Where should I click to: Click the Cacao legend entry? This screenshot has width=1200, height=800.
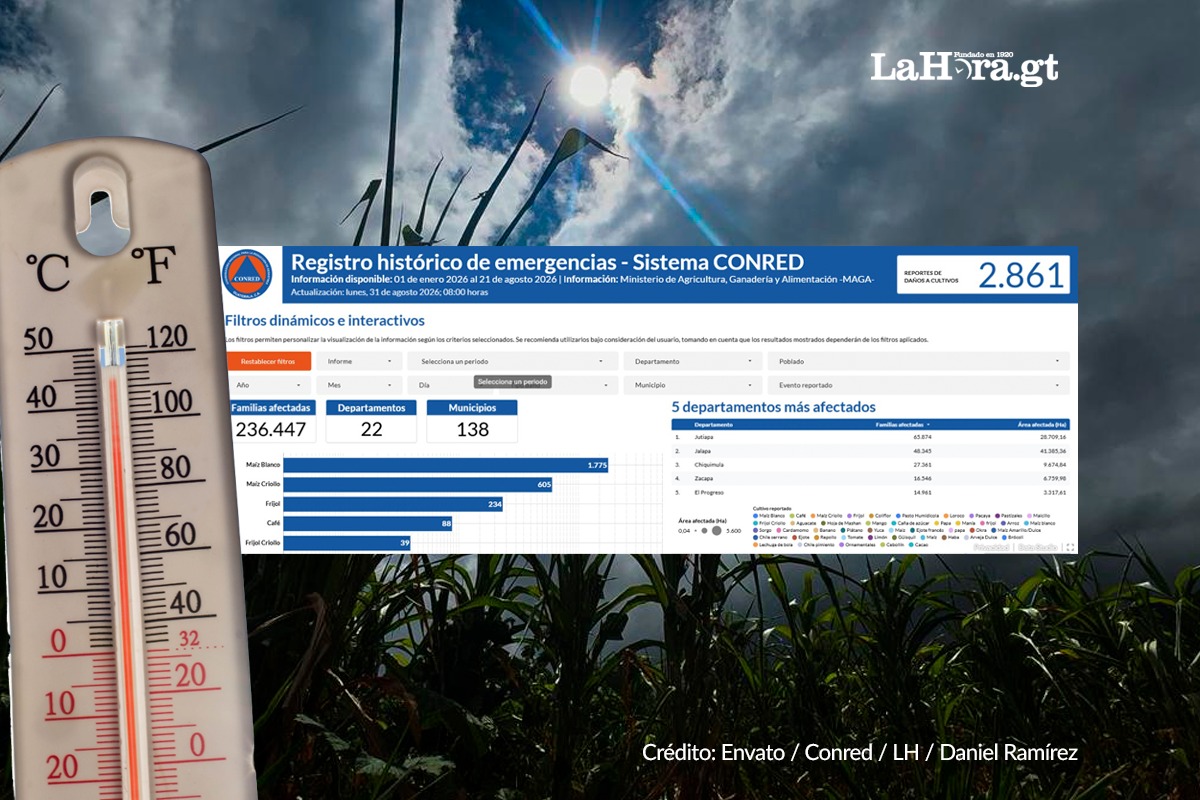[921, 545]
